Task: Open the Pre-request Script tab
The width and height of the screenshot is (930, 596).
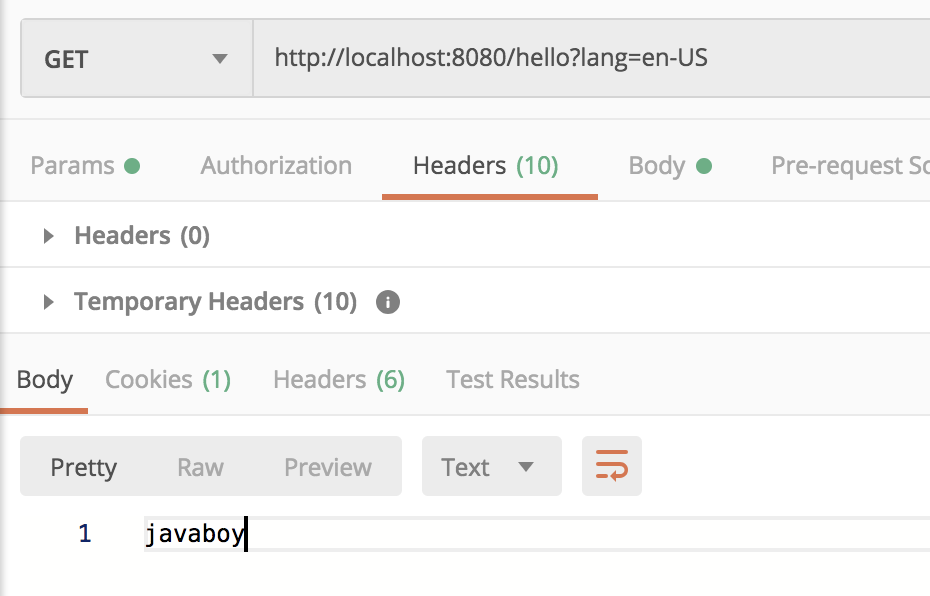Action: coord(850,166)
